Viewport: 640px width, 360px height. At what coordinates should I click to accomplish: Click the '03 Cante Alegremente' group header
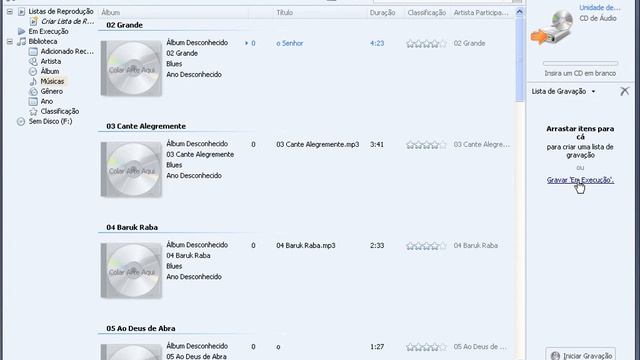pyautogui.click(x=146, y=127)
